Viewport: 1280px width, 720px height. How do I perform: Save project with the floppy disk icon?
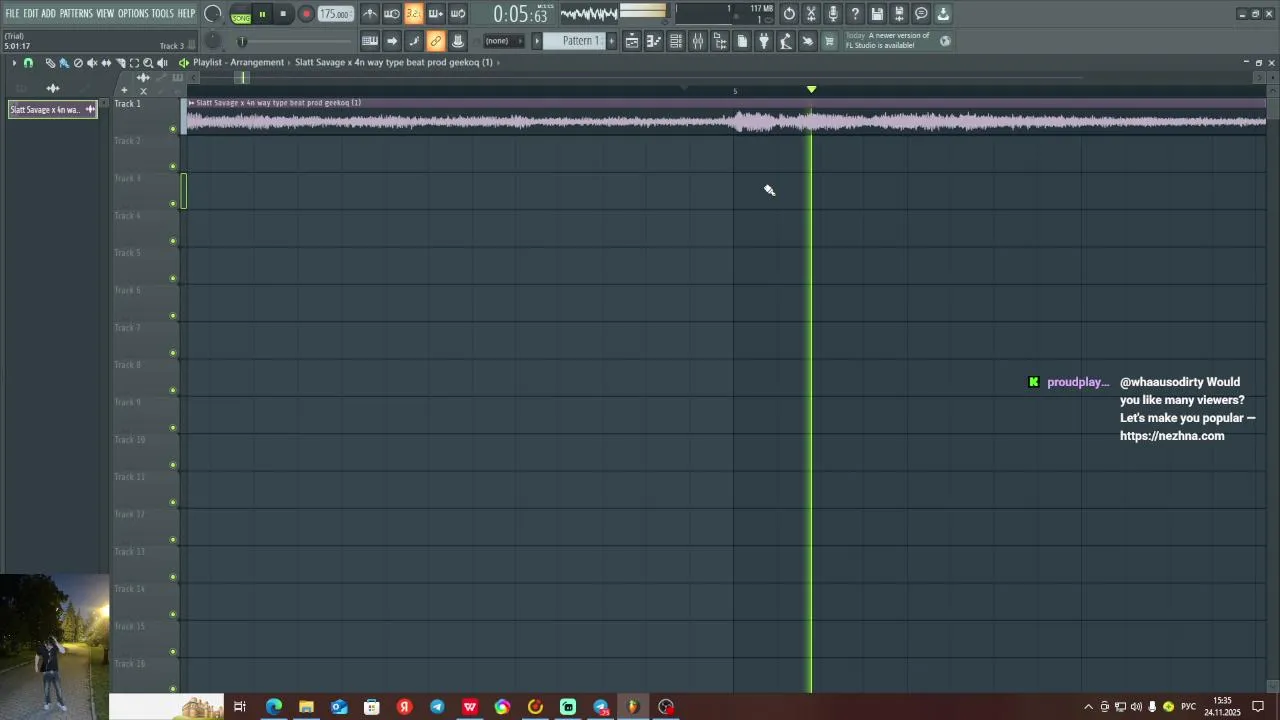877,14
